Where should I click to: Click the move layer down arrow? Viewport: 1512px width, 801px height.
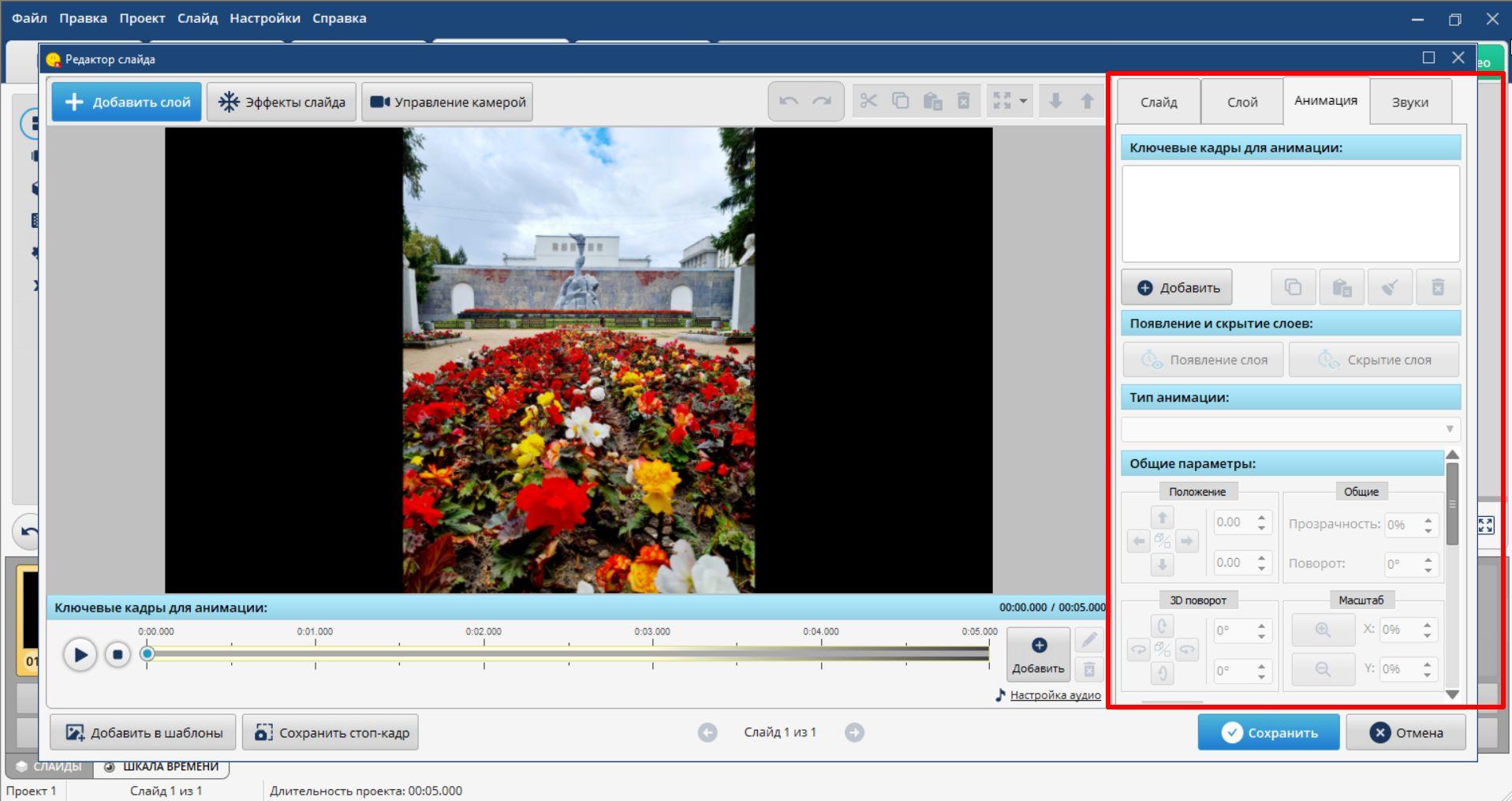[x=1055, y=101]
